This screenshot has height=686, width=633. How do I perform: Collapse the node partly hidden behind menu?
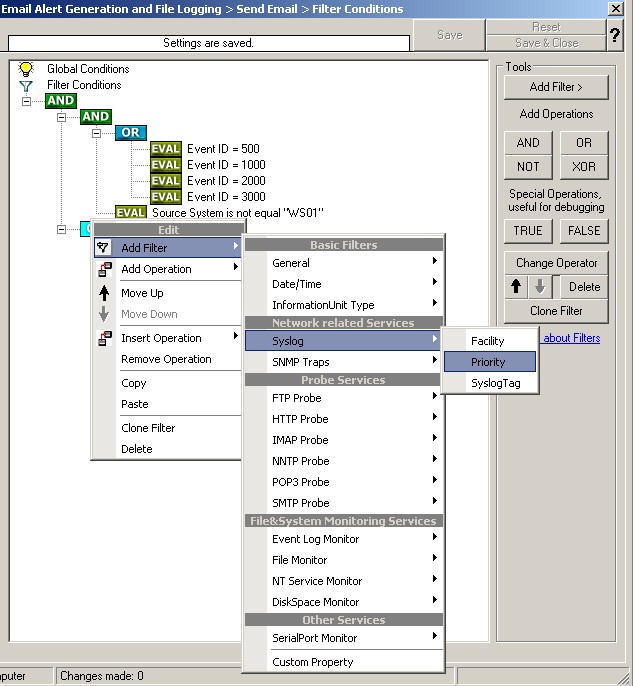tap(62, 229)
